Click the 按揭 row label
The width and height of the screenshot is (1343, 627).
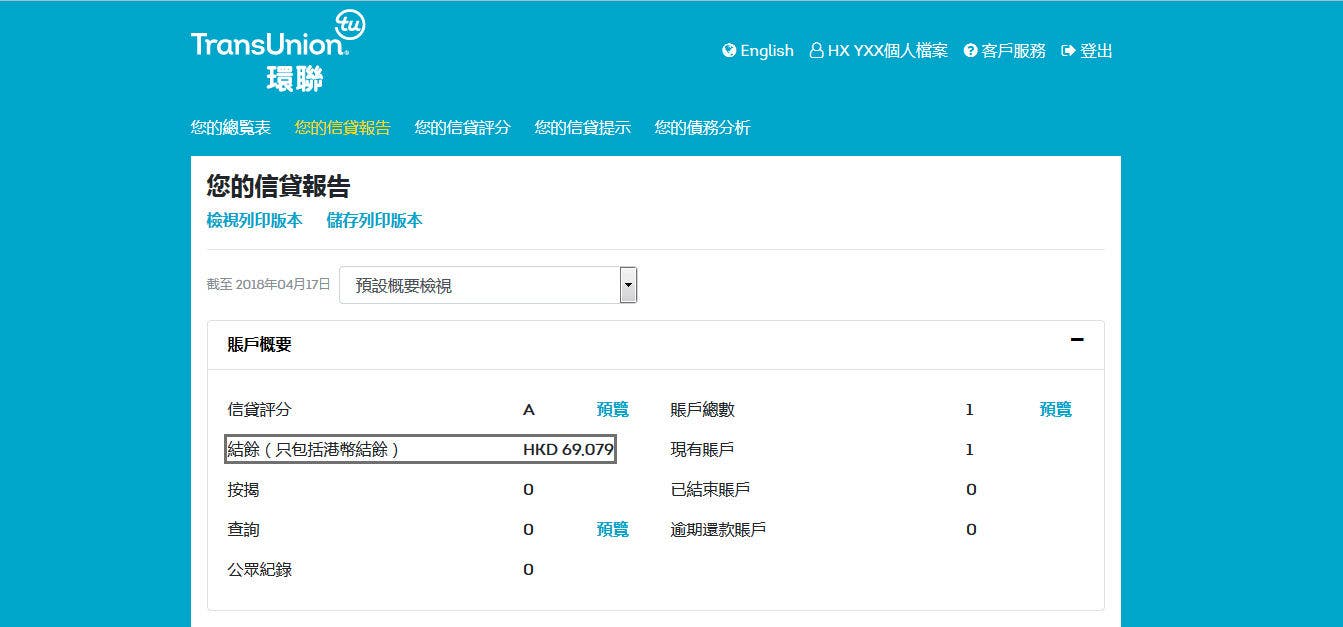point(244,490)
